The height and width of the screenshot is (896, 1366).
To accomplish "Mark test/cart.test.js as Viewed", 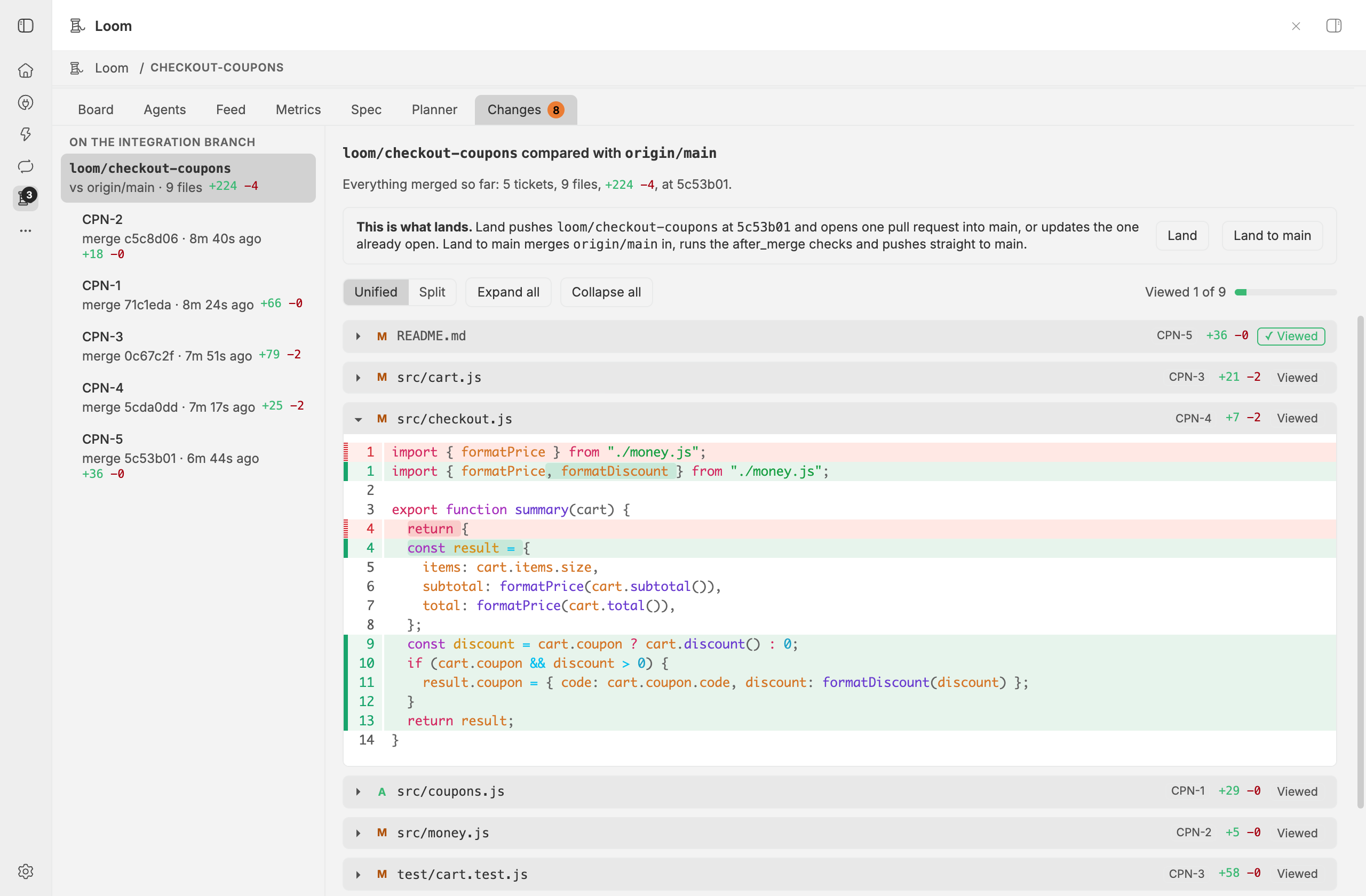I will (x=1297, y=874).
